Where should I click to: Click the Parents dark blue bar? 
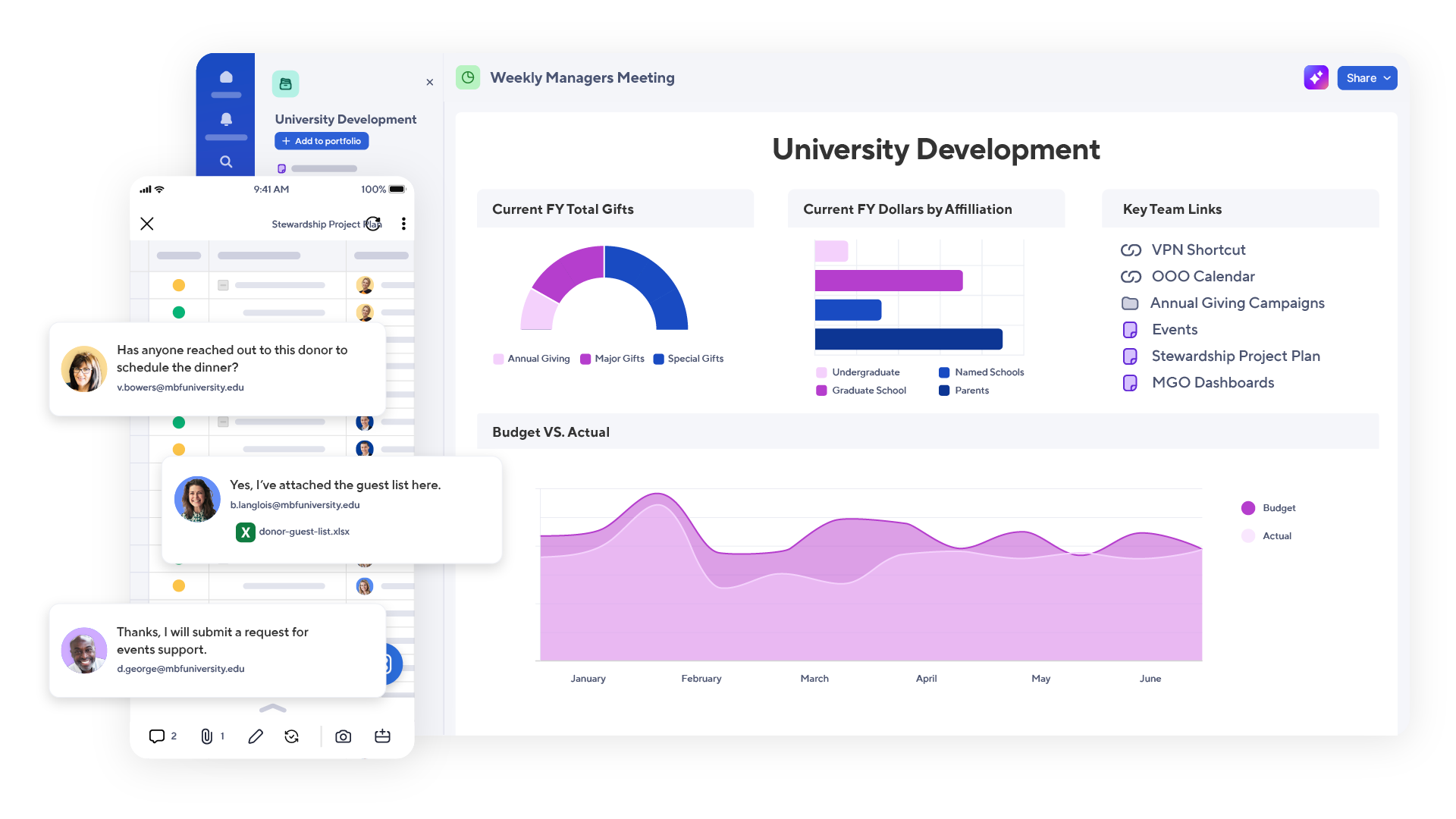pos(908,339)
